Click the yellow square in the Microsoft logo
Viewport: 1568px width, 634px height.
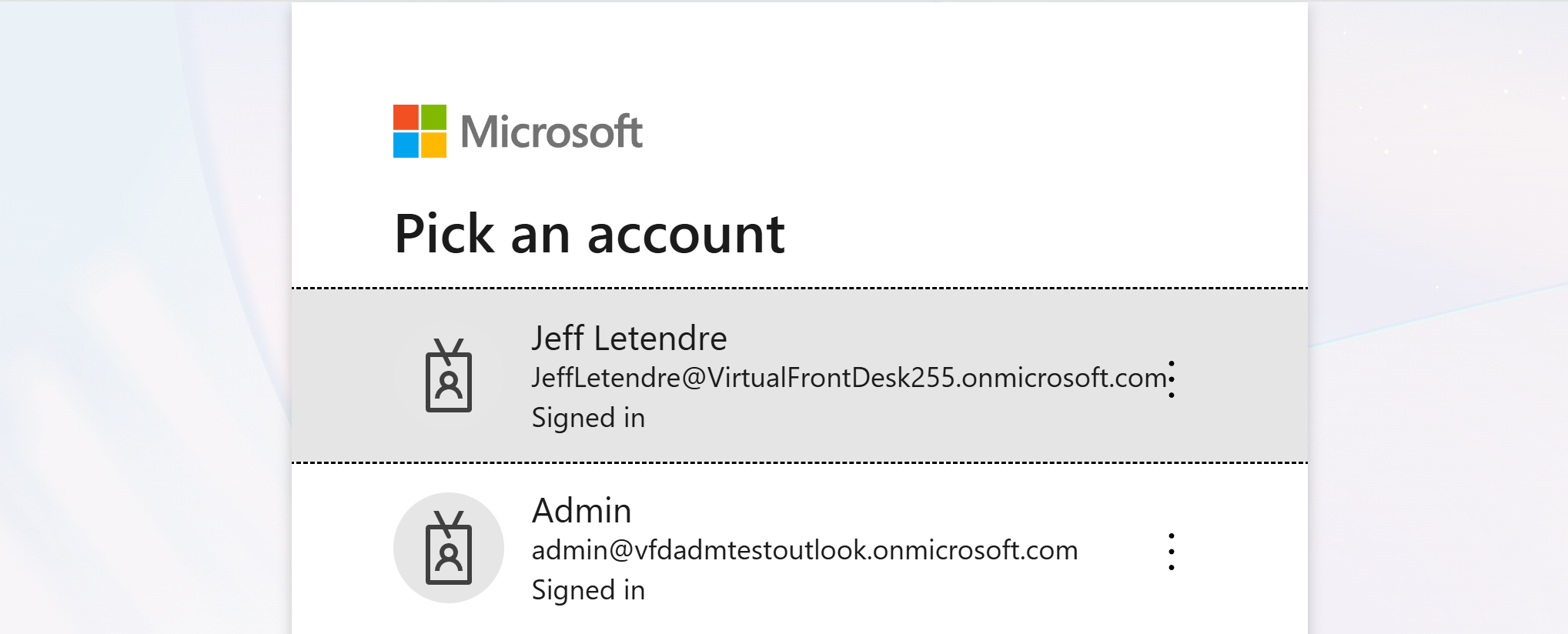click(x=433, y=145)
